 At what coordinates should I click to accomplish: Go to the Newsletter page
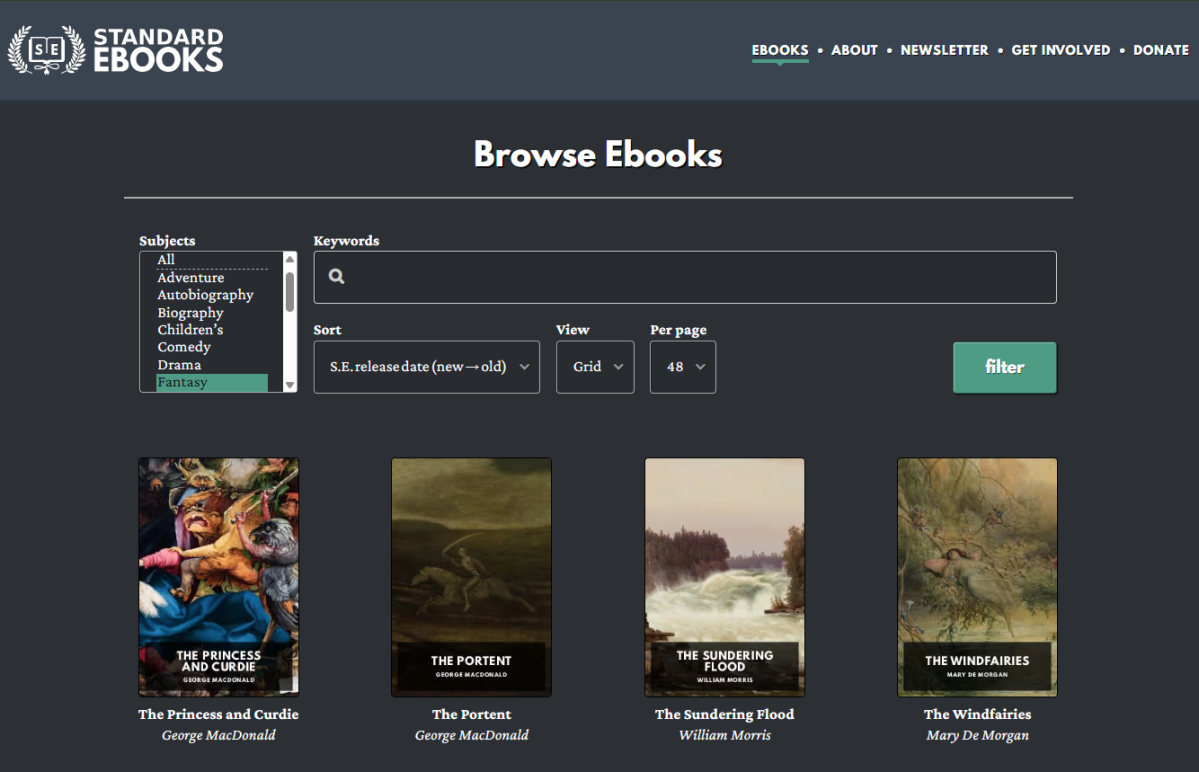(944, 50)
